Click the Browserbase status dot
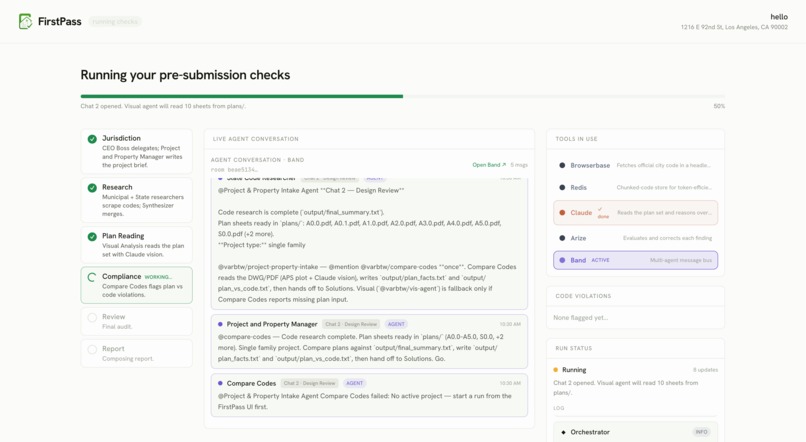Viewport: 806px width, 442px height. [x=562, y=165]
